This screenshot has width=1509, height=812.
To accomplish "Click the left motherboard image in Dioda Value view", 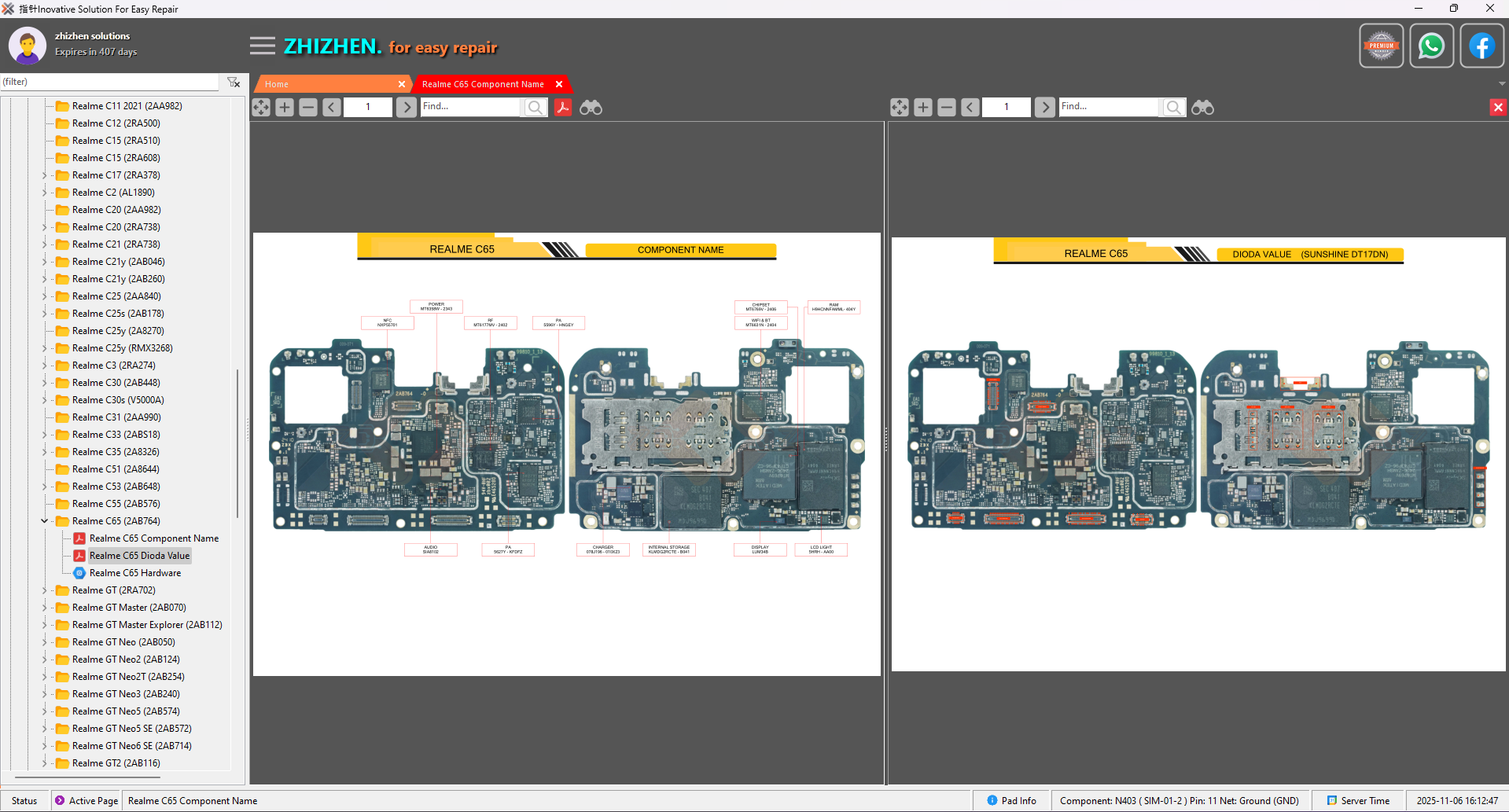I will click(1051, 435).
